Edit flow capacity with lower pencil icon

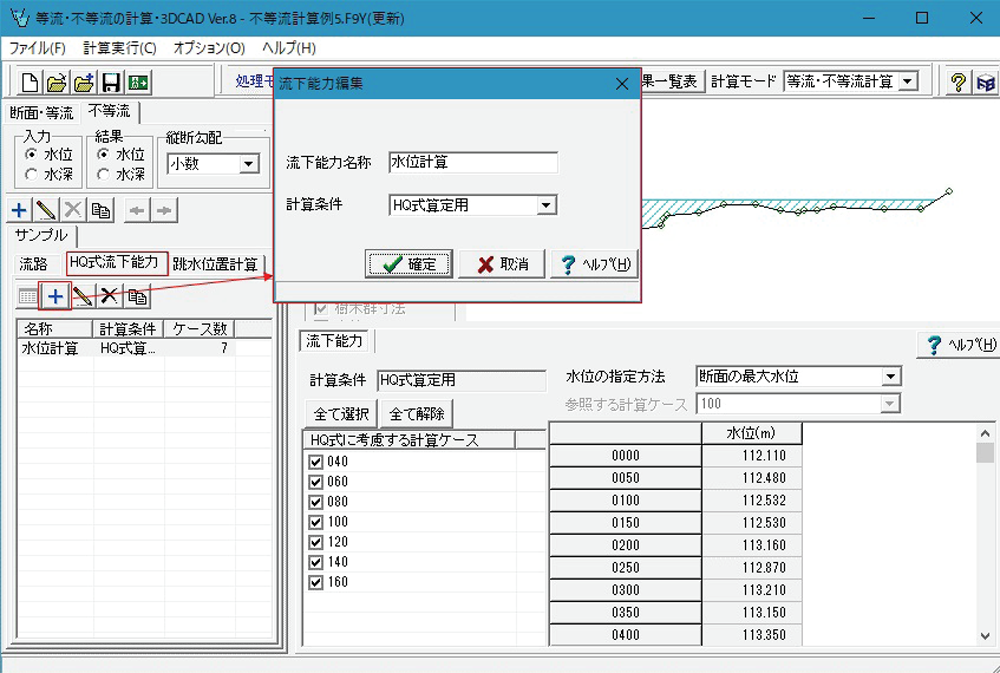(82, 296)
